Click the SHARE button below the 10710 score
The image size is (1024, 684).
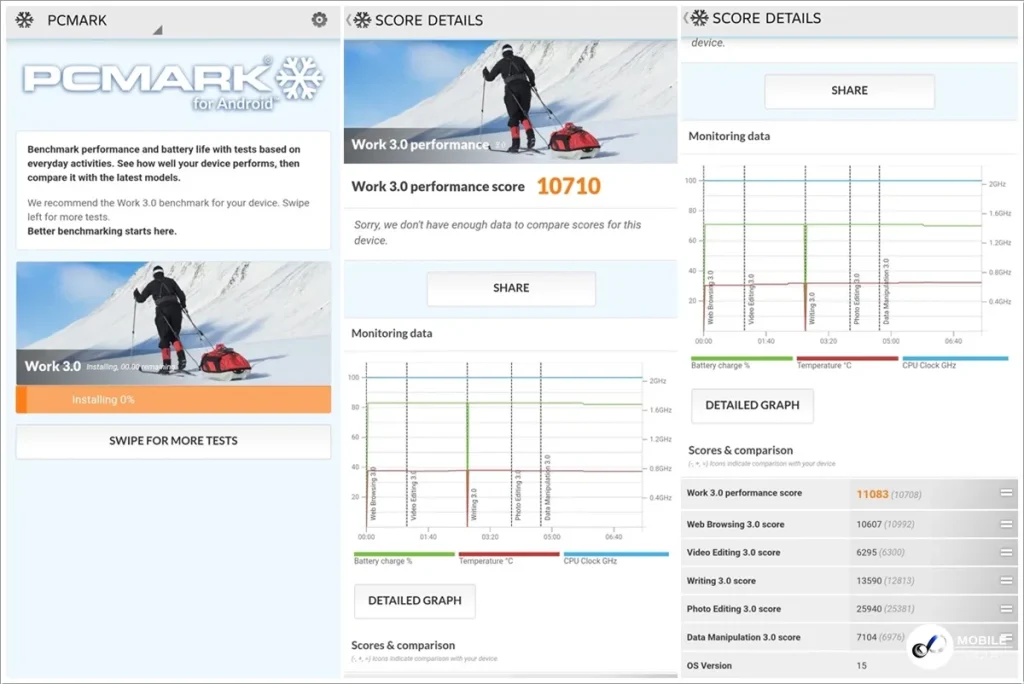click(511, 288)
